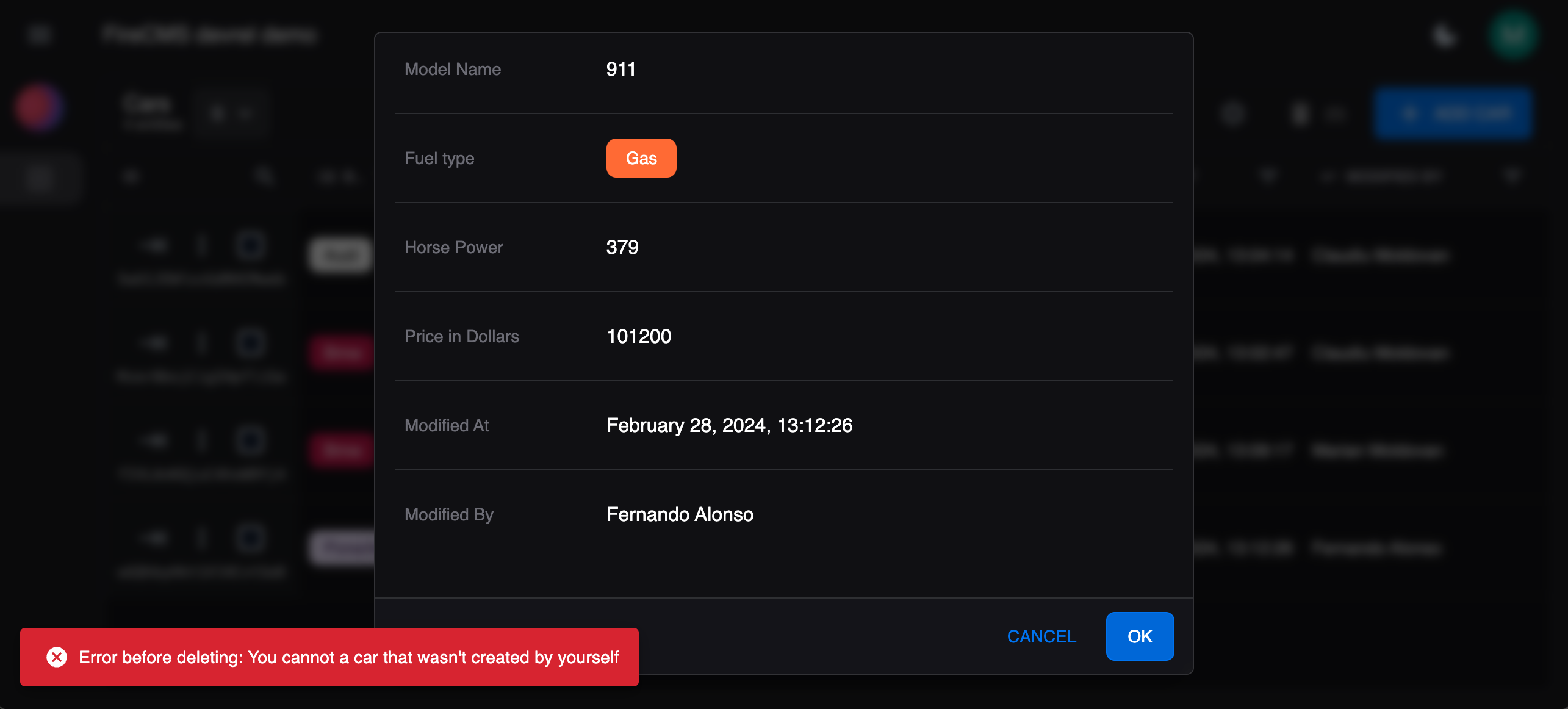The image size is (1568, 709).
Task: Open the three-dot menu on the first table row
Action: point(203,245)
